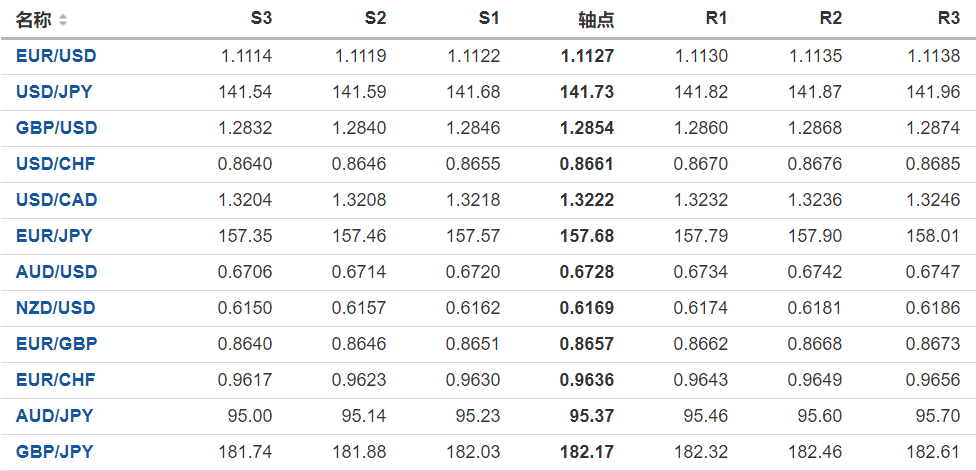Go to the EUR/JPY pair page

pos(54,236)
